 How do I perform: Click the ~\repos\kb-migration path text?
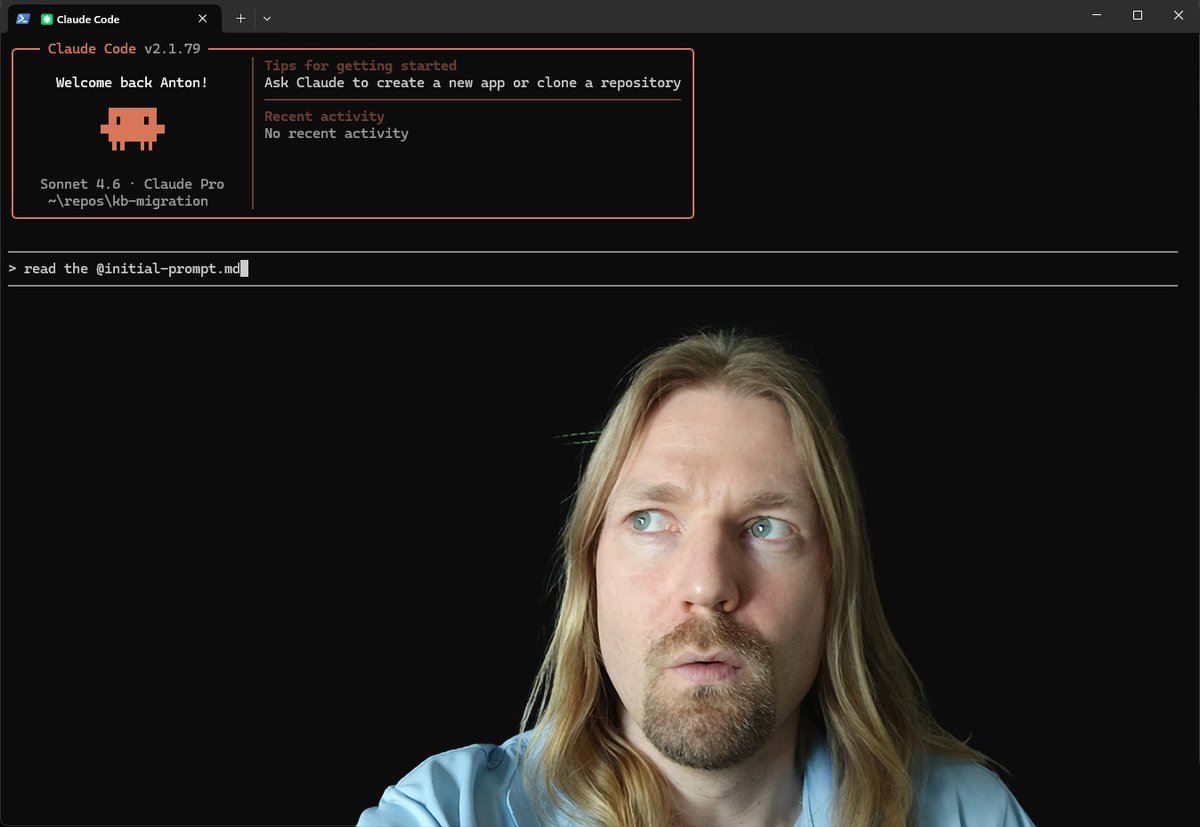[128, 201]
